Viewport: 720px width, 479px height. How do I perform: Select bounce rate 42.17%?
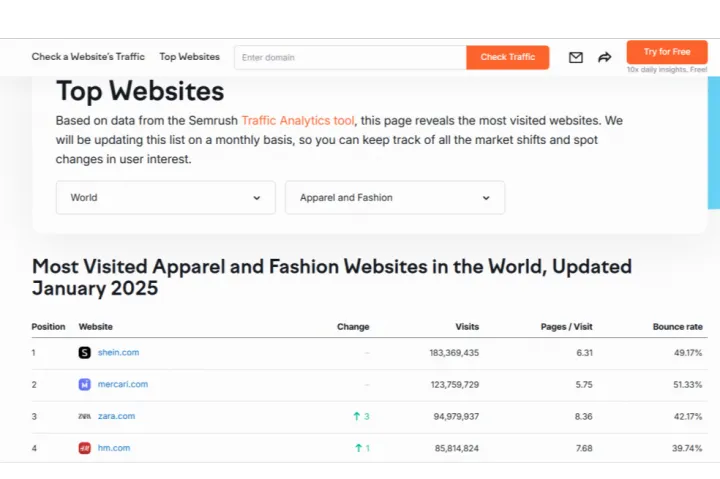coord(688,416)
